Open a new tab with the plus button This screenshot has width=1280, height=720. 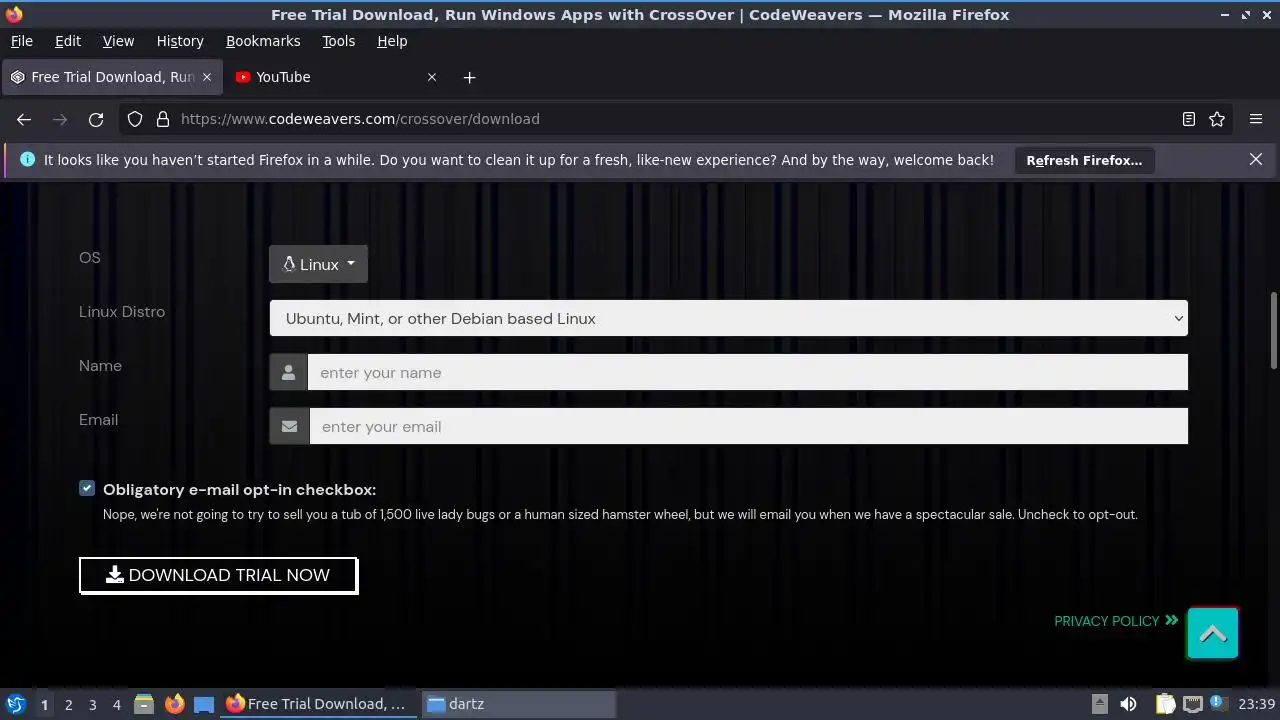pos(469,77)
